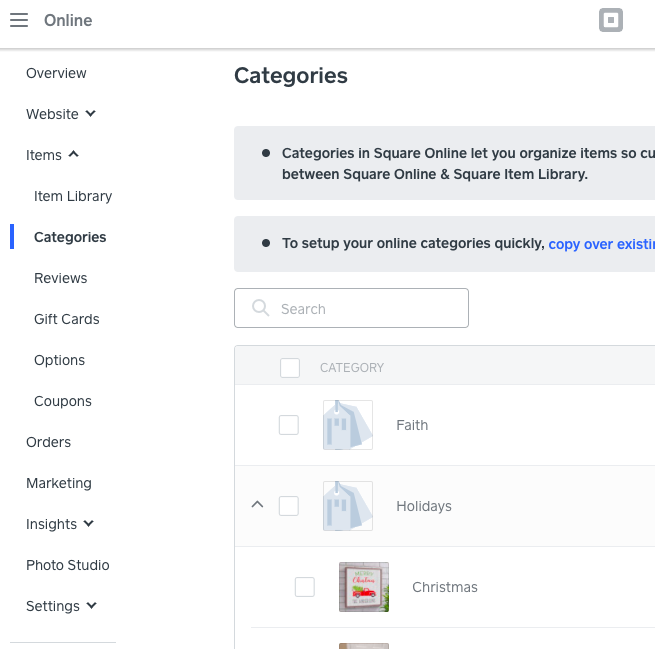The image size is (655, 649).
Task: Open the Christmas category thumbnail
Action: point(363,587)
